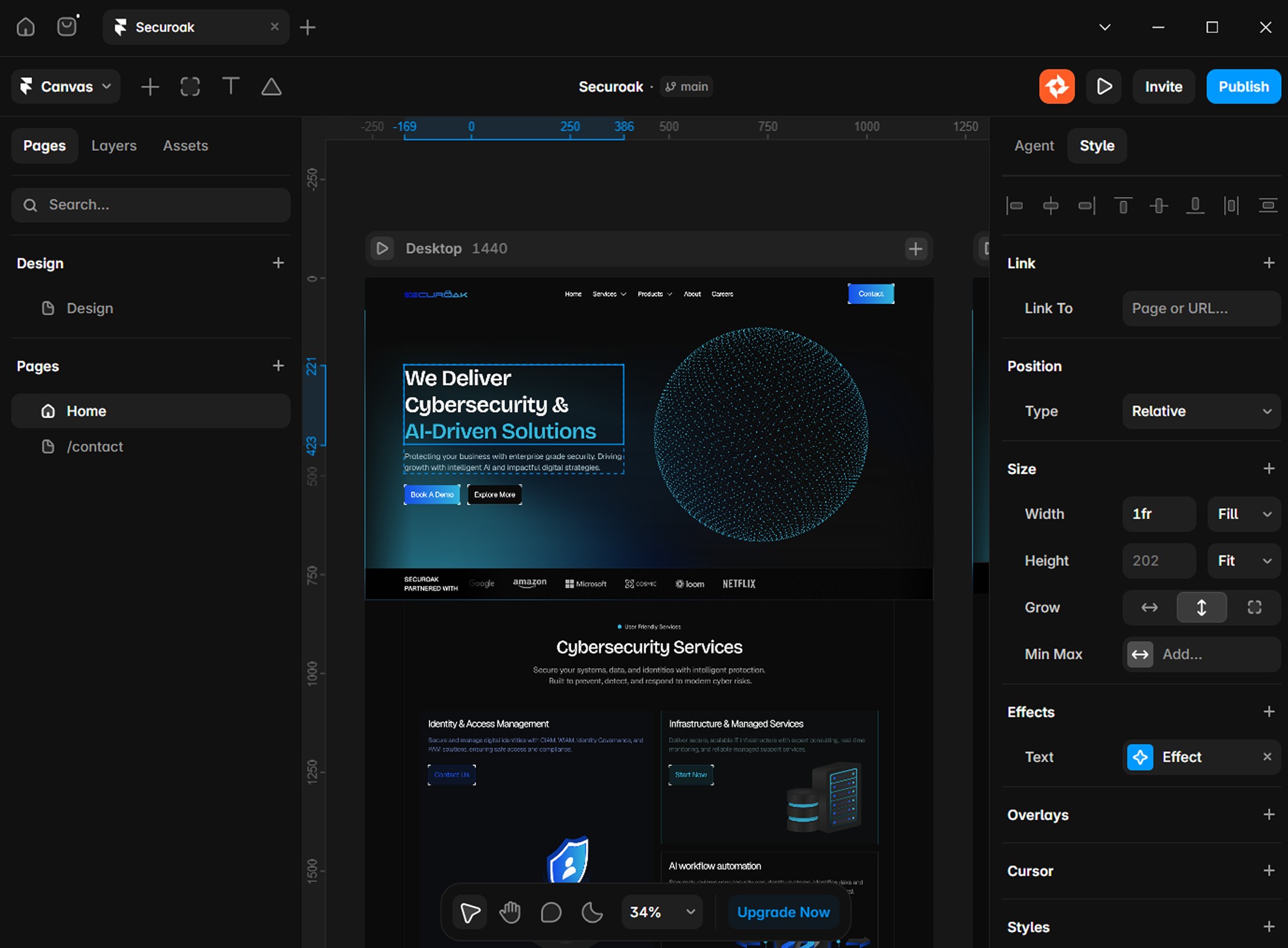The width and height of the screenshot is (1288, 948).
Task: Click the orange AI agent icon
Action: [x=1057, y=87]
